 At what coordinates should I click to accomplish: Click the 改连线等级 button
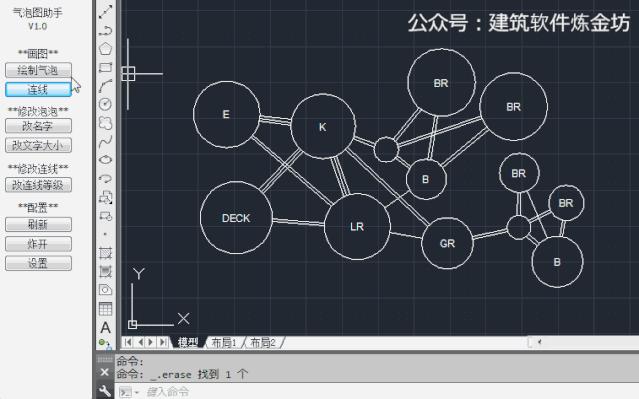tap(38, 185)
